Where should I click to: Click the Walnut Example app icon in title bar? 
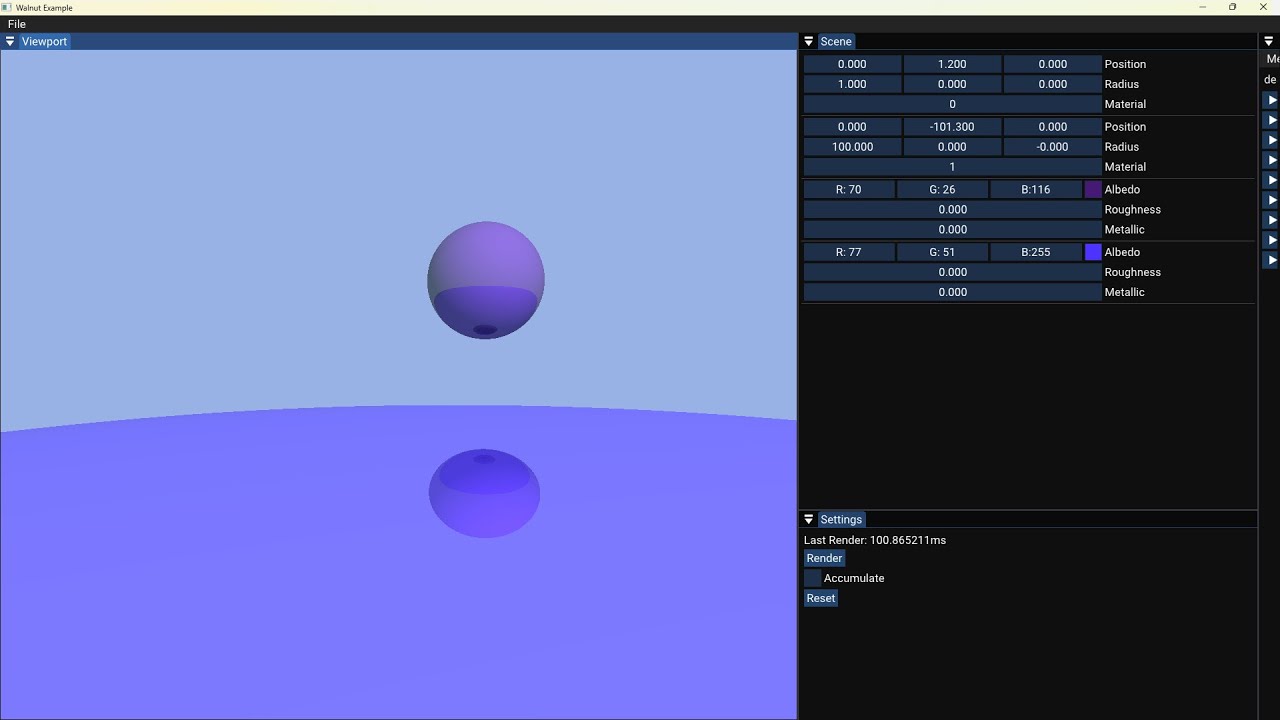coord(7,7)
